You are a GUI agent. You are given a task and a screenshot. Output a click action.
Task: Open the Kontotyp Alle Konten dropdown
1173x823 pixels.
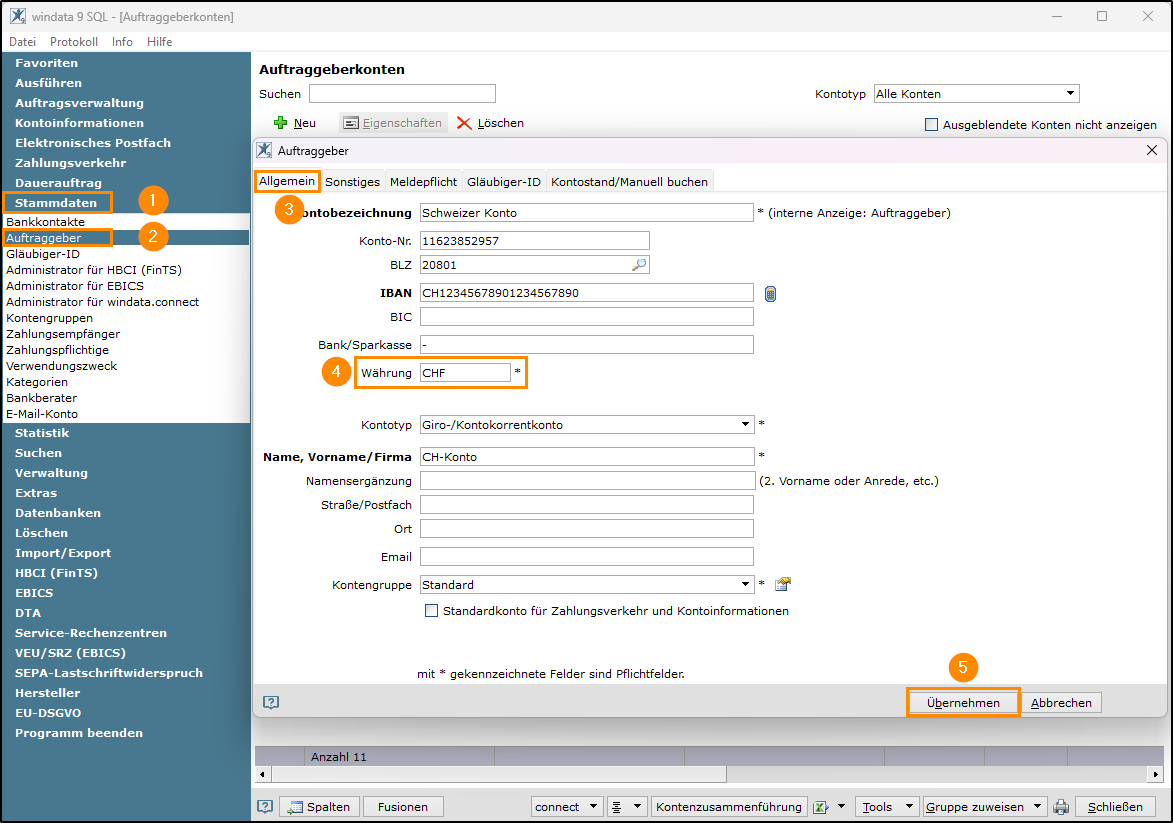pos(976,94)
